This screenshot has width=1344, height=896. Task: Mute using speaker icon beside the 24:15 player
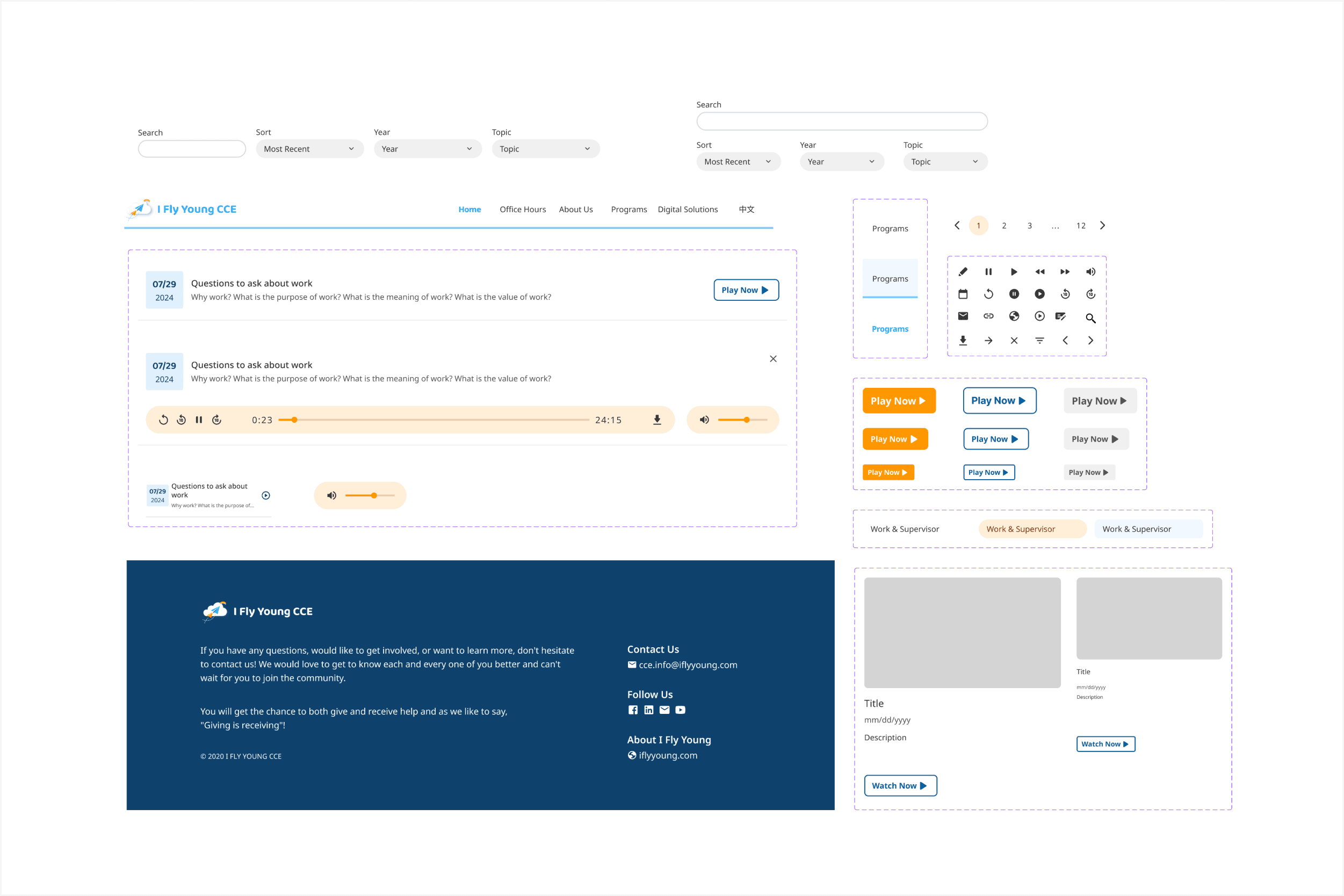705,420
